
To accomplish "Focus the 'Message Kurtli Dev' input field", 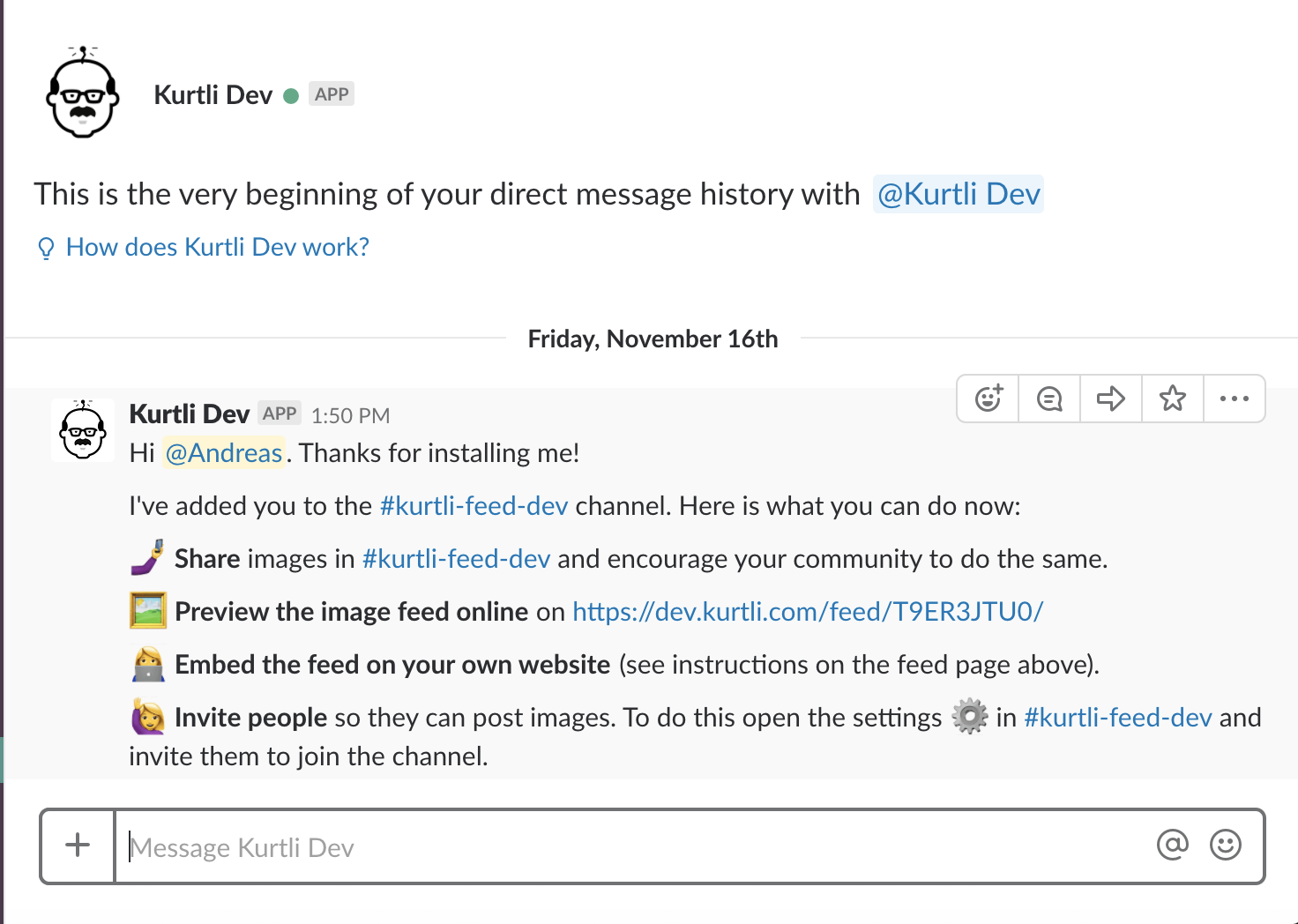I will 635,847.
